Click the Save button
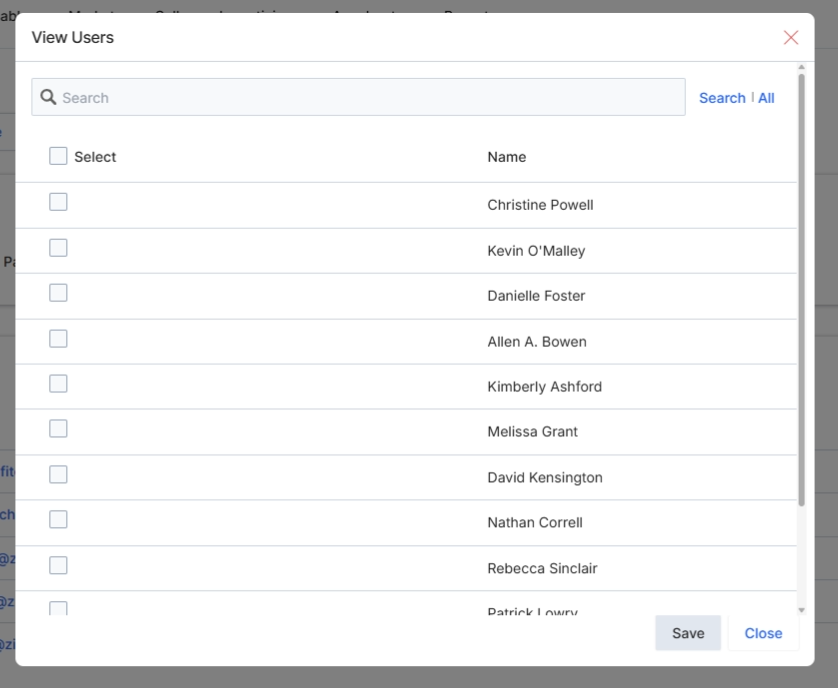The width and height of the screenshot is (838, 688). click(688, 633)
